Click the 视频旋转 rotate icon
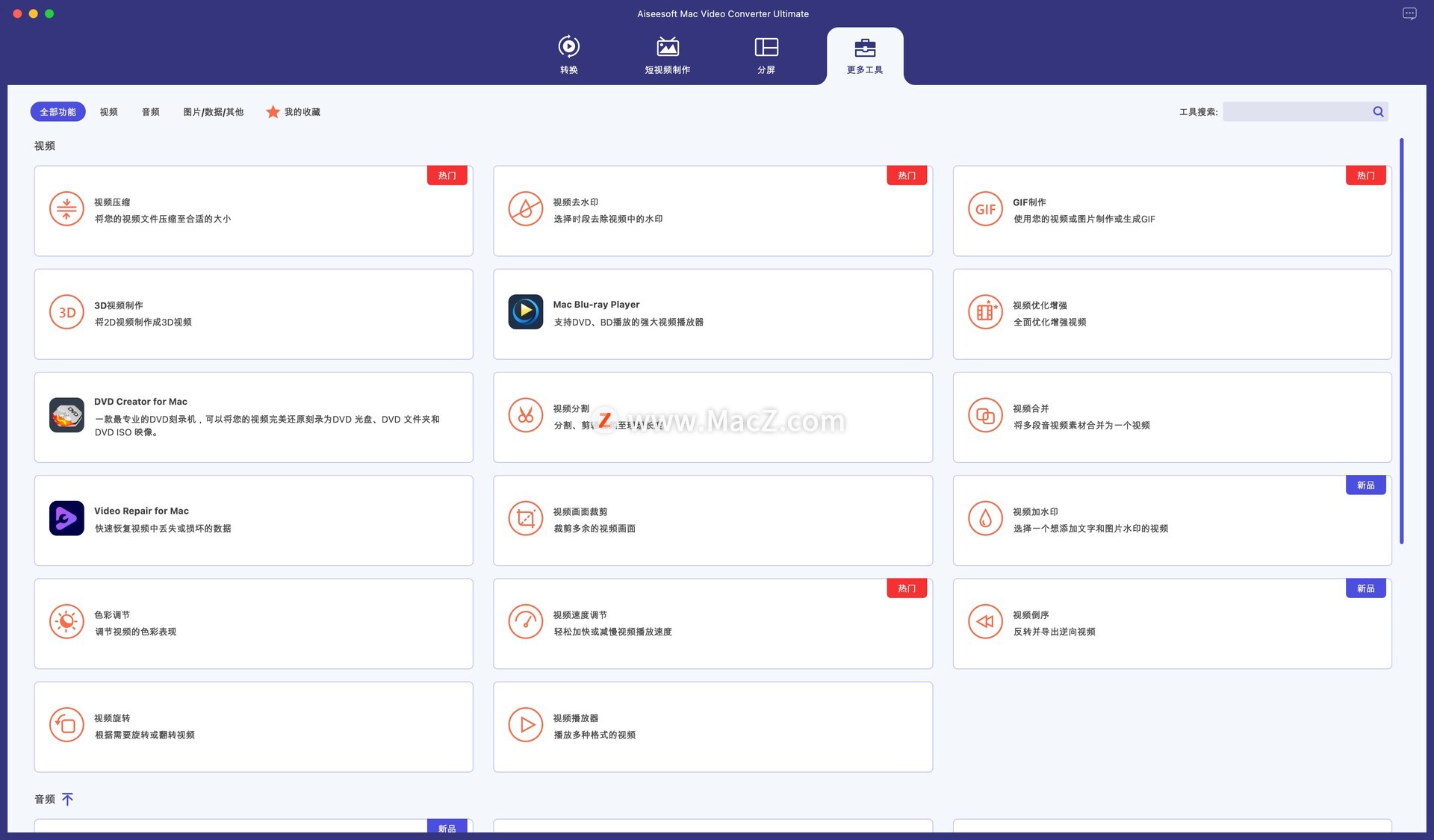This screenshot has width=1434, height=840. coord(66,724)
